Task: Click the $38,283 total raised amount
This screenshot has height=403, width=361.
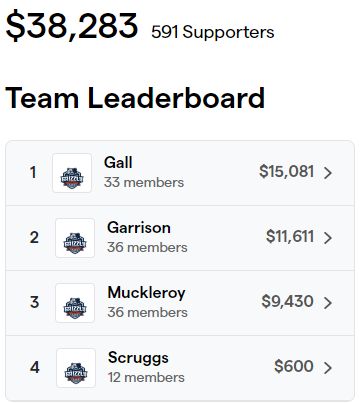Action: (x=72, y=26)
